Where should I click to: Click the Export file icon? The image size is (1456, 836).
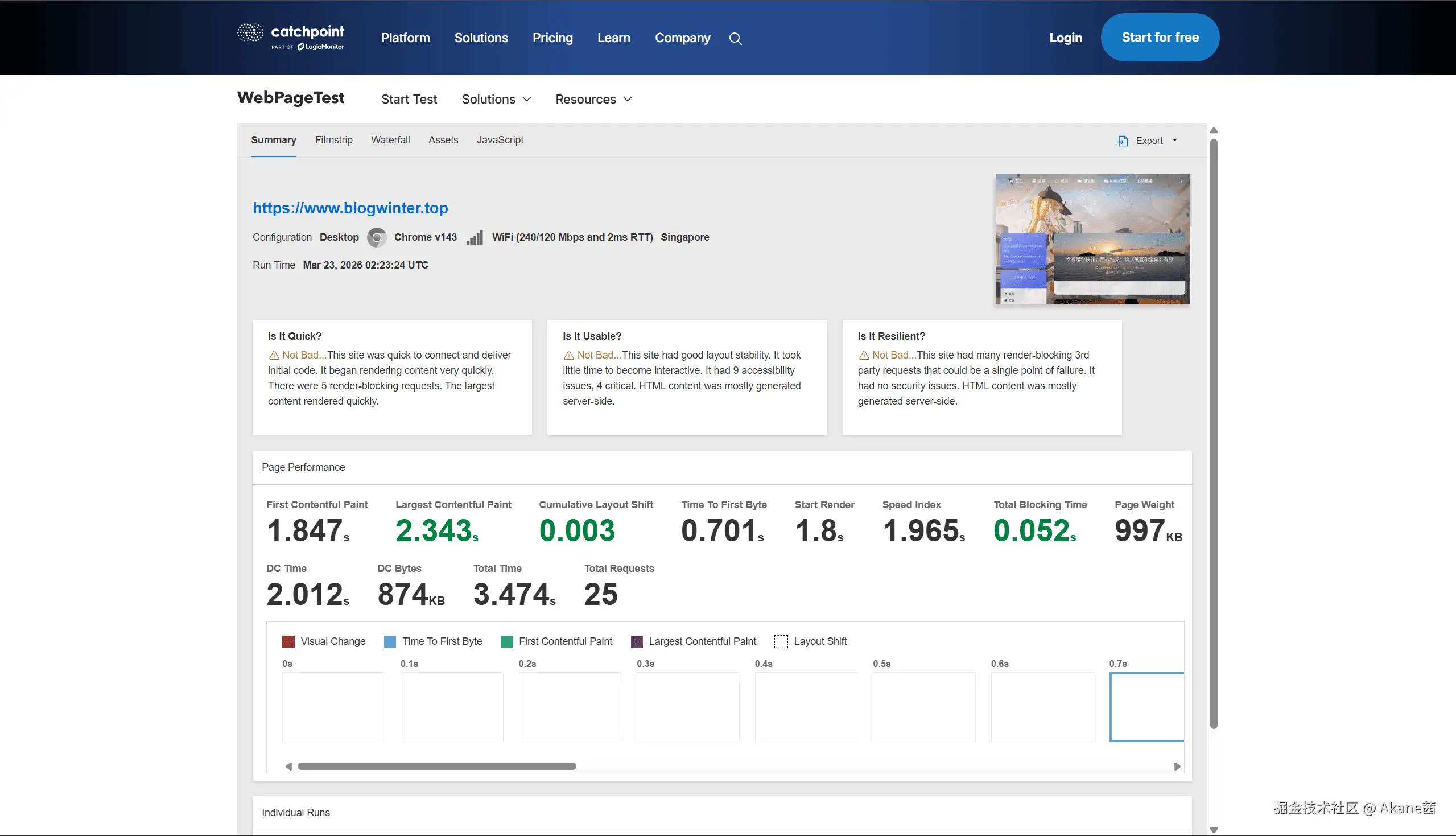coord(1123,141)
